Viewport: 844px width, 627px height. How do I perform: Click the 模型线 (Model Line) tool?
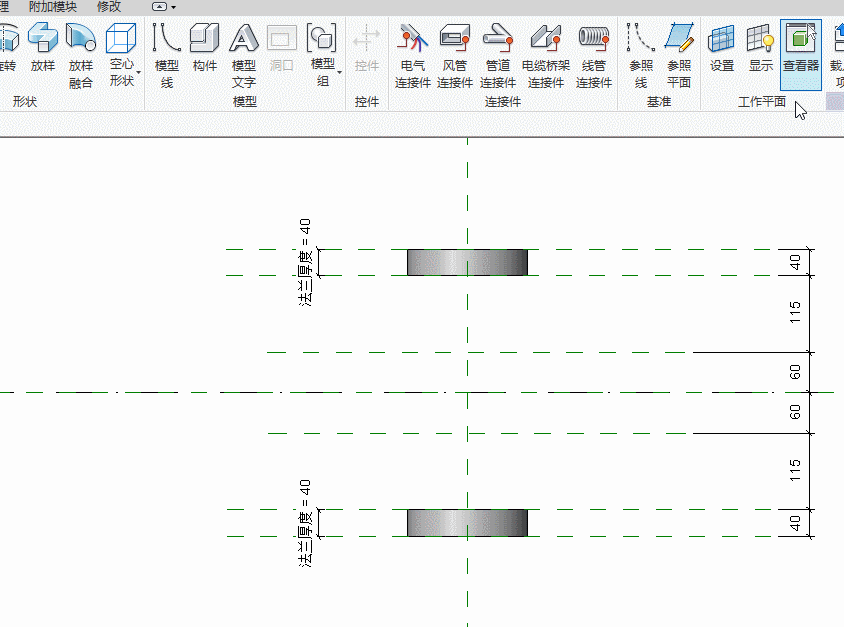pyautogui.click(x=167, y=55)
